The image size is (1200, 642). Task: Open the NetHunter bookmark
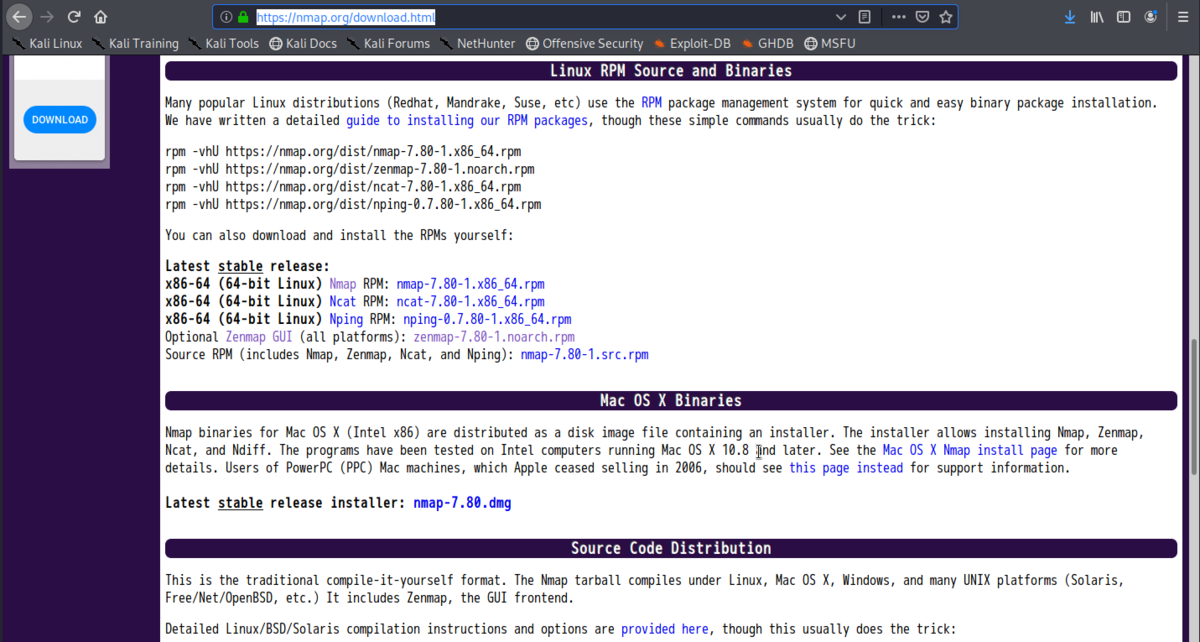pyautogui.click(x=478, y=43)
